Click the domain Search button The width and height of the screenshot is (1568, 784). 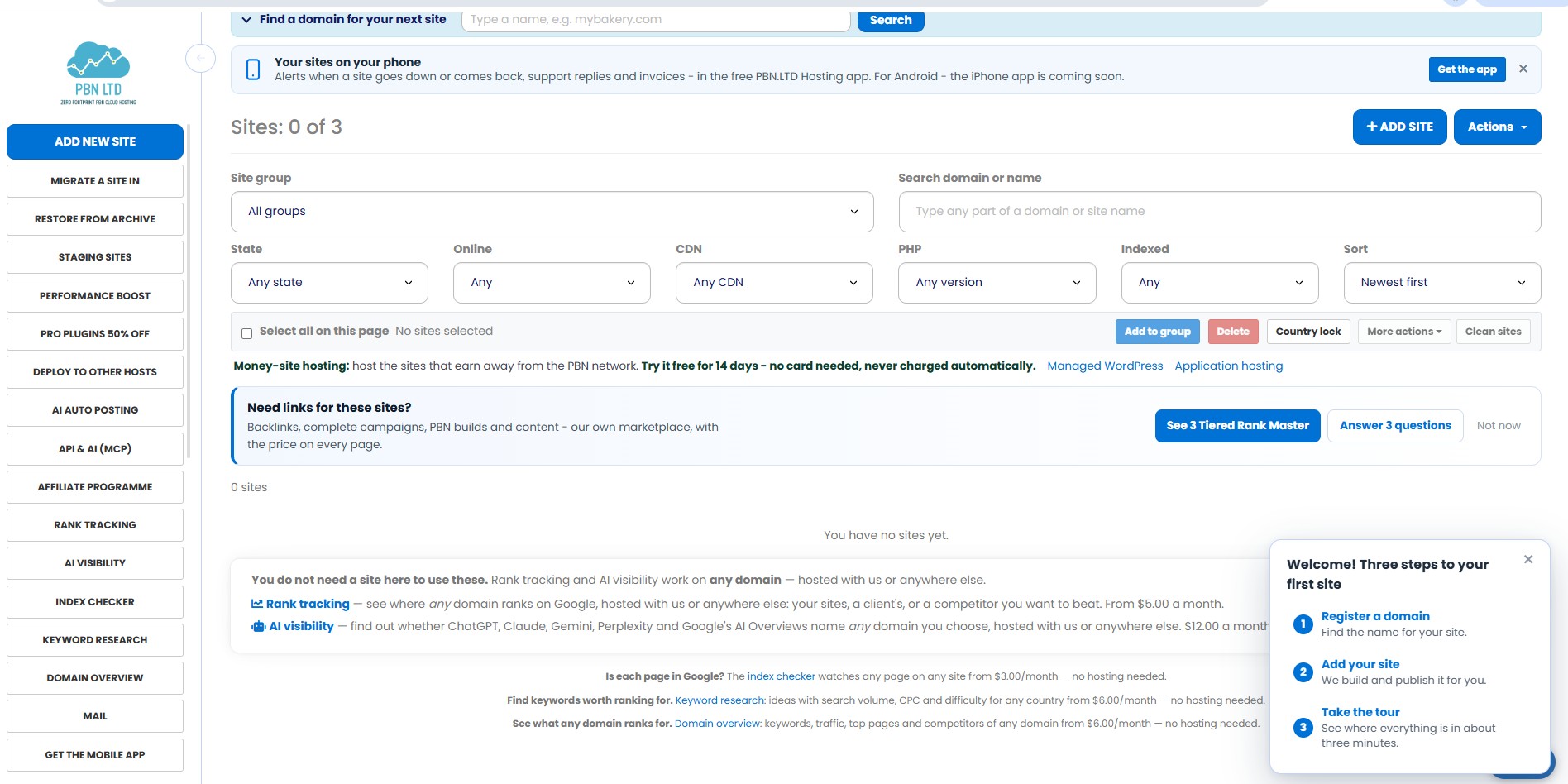click(x=891, y=21)
